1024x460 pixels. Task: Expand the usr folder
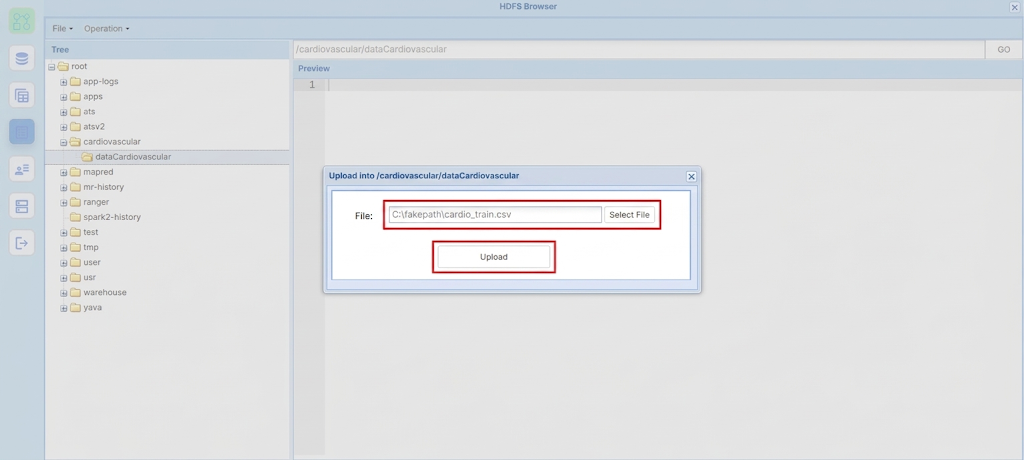[x=63, y=278]
